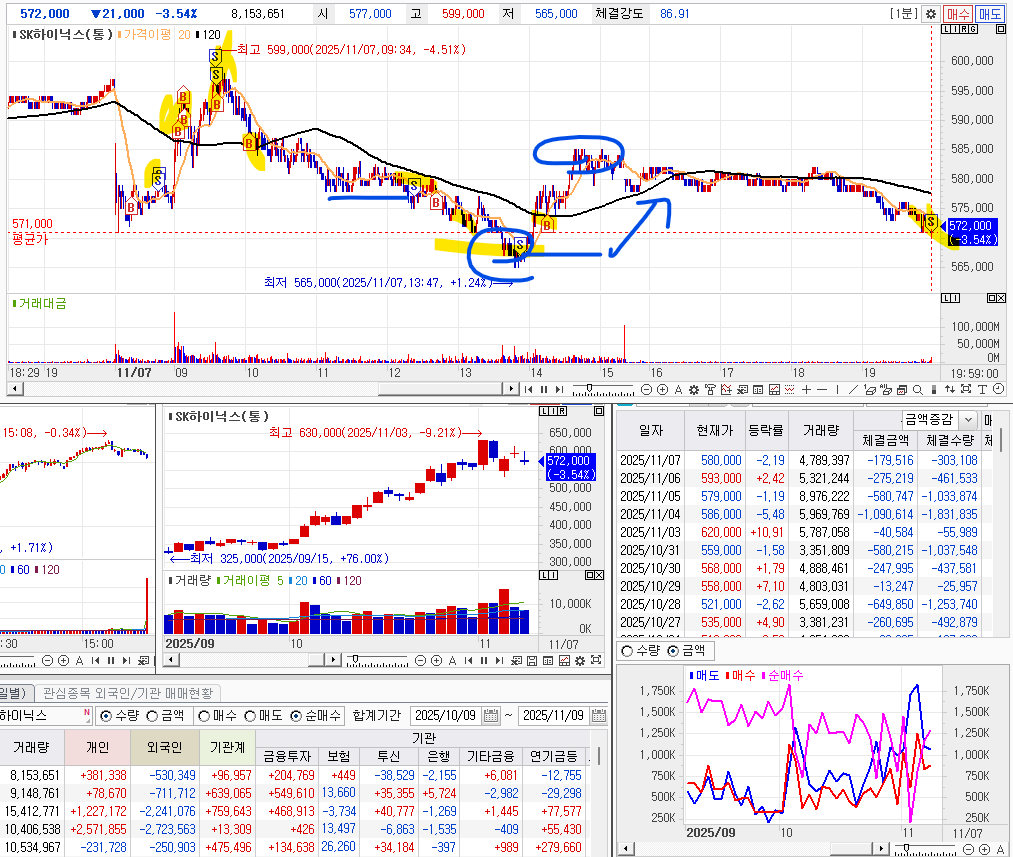
Task: Zoom out main chart with minus magnifier
Action: [646, 389]
